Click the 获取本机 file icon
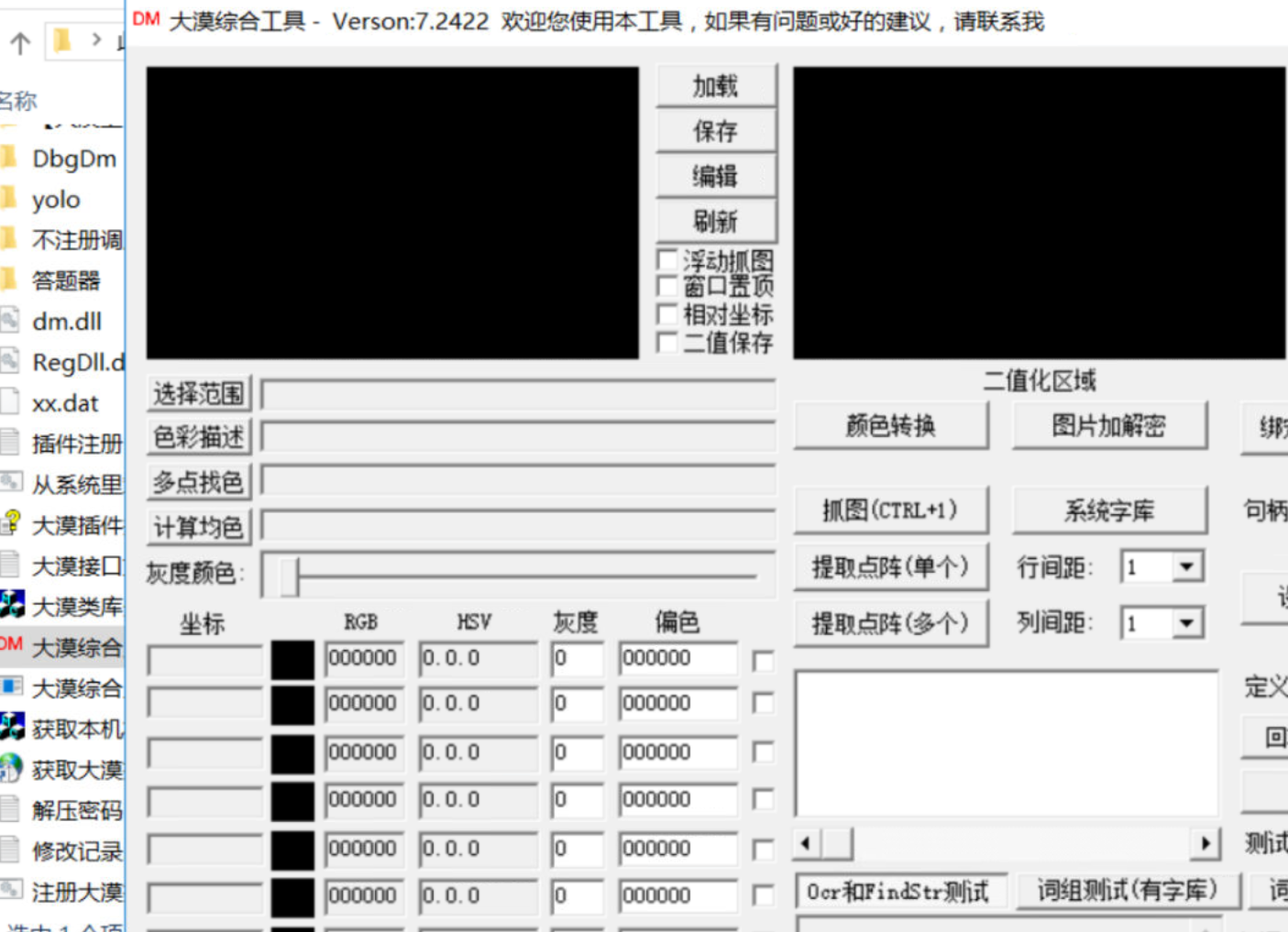1288x932 pixels. [11, 728]
